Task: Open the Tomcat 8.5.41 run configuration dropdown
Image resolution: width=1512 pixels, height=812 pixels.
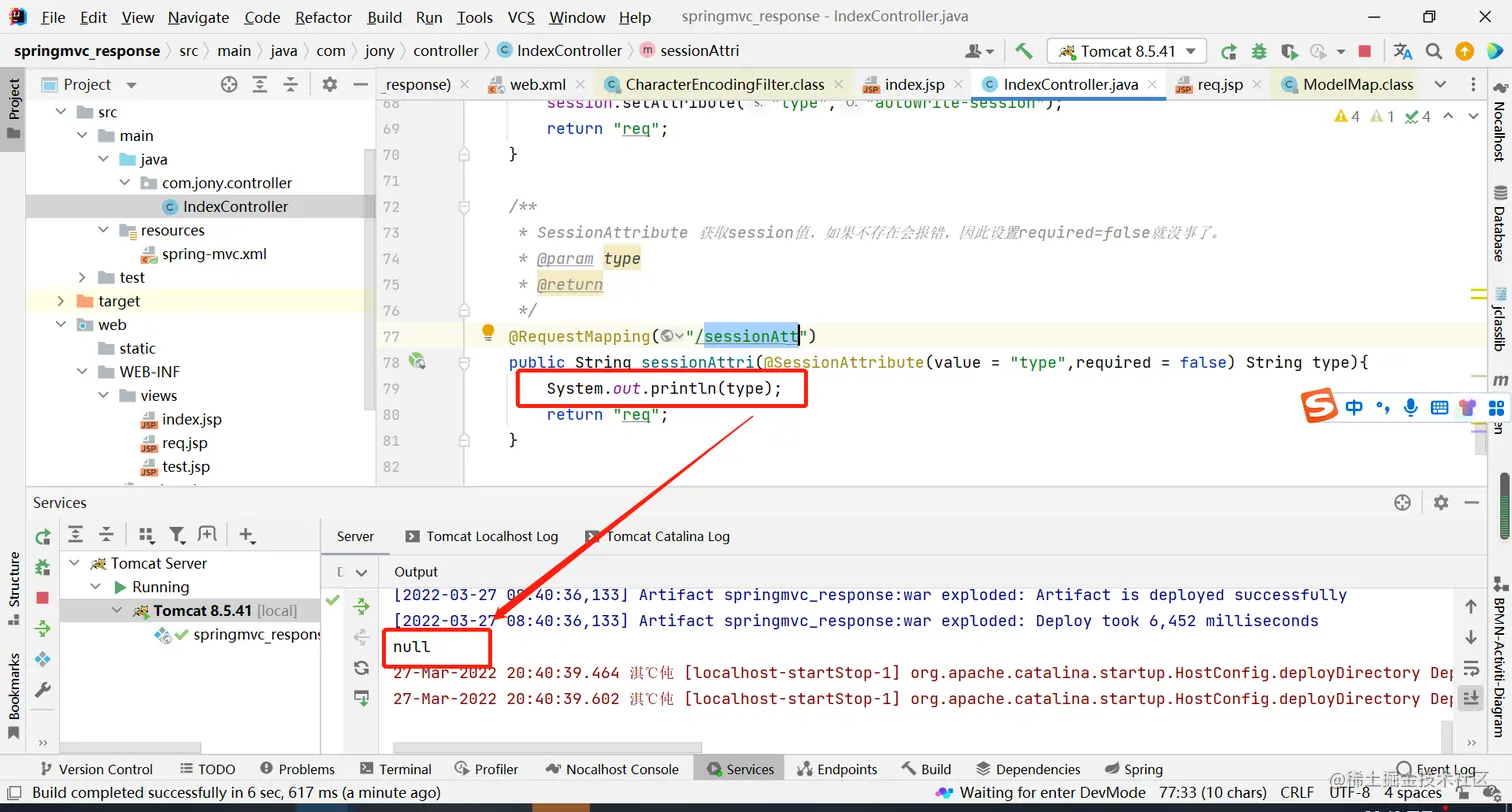Action: pyautogui.click(x=1127, y=51)
